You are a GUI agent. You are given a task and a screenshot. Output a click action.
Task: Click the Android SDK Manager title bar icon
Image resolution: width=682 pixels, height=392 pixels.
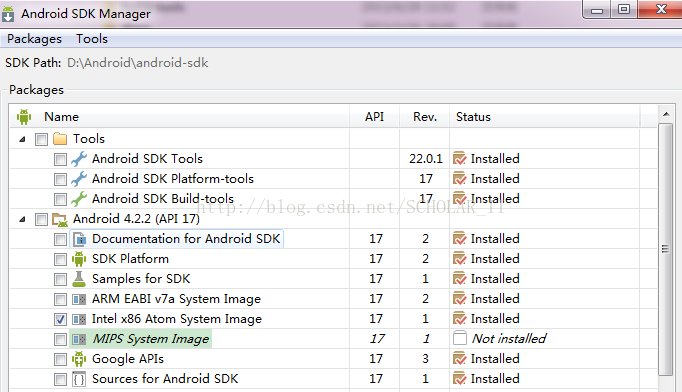[8, 14]
